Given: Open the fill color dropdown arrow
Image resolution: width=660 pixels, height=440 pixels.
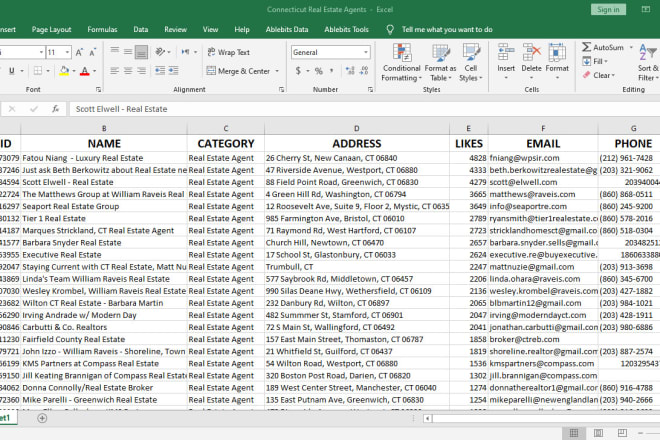Looking at the screenshot, I should 74,71.
